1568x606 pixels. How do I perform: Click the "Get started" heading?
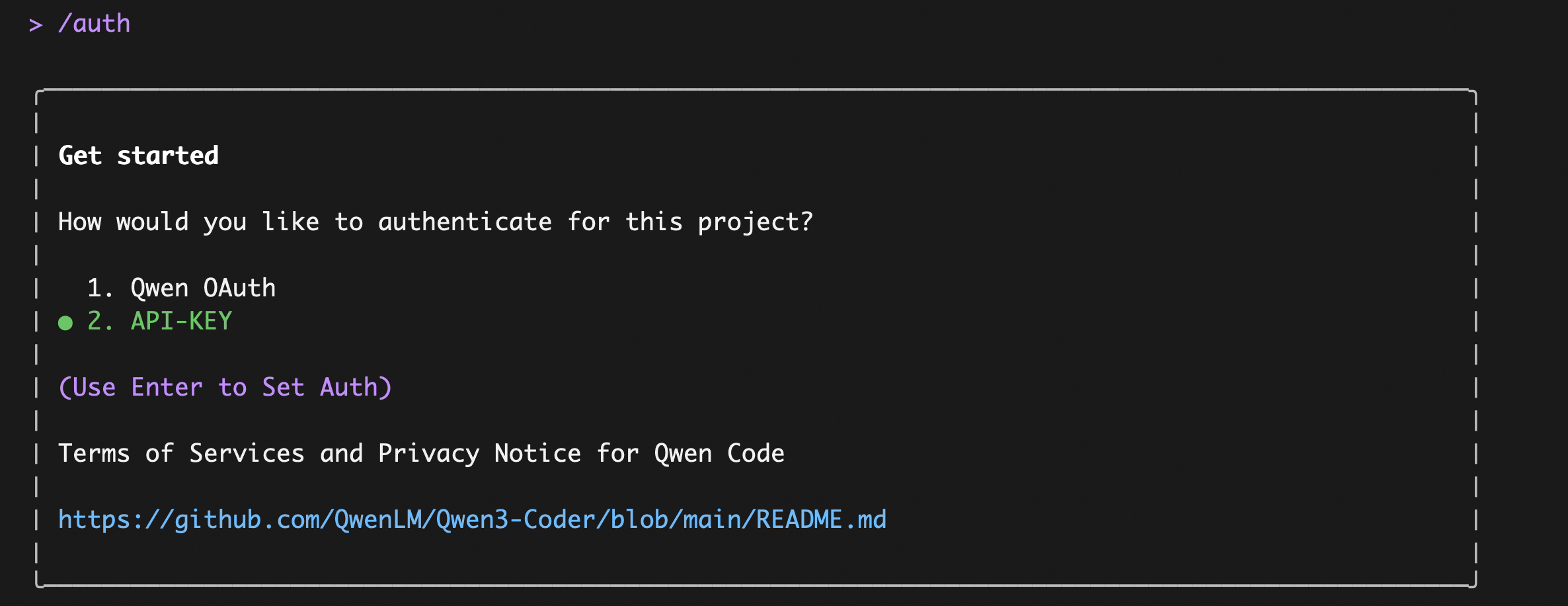pos(138,155)
